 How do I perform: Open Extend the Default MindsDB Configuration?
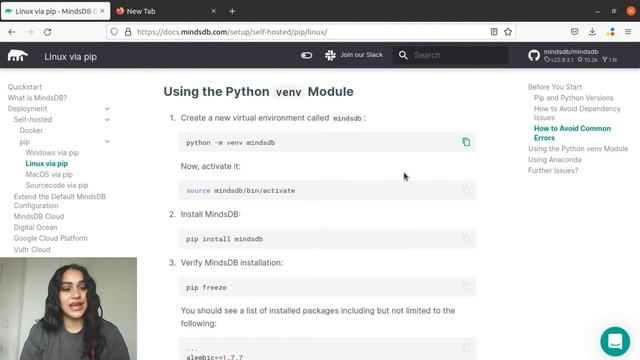60,201
